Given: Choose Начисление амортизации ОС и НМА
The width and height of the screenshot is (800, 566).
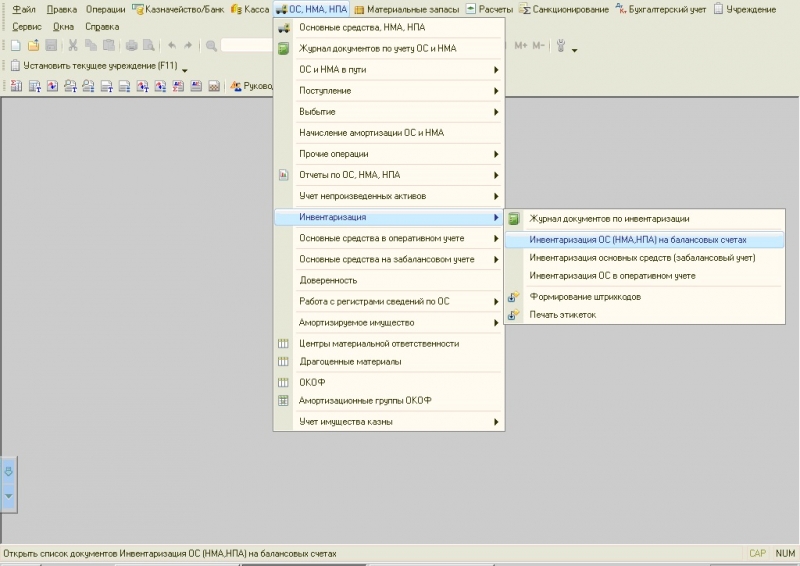Looking at the screenshot, I should [371, 133].
